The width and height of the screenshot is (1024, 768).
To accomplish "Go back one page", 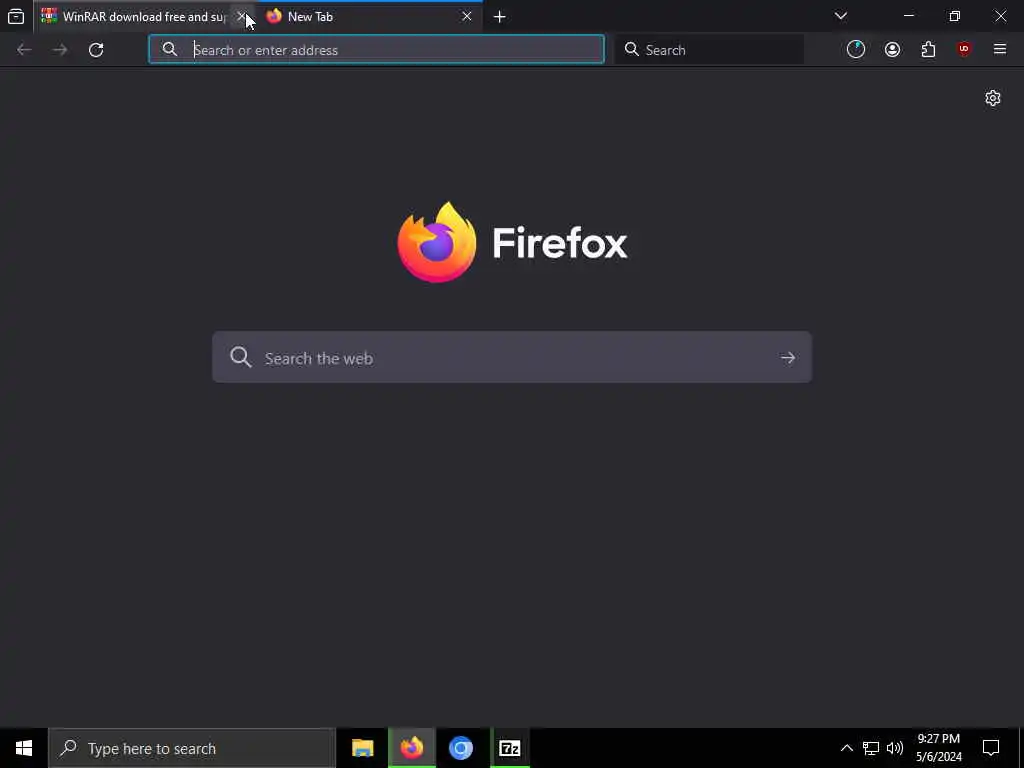I will click(x=24, y=50).
